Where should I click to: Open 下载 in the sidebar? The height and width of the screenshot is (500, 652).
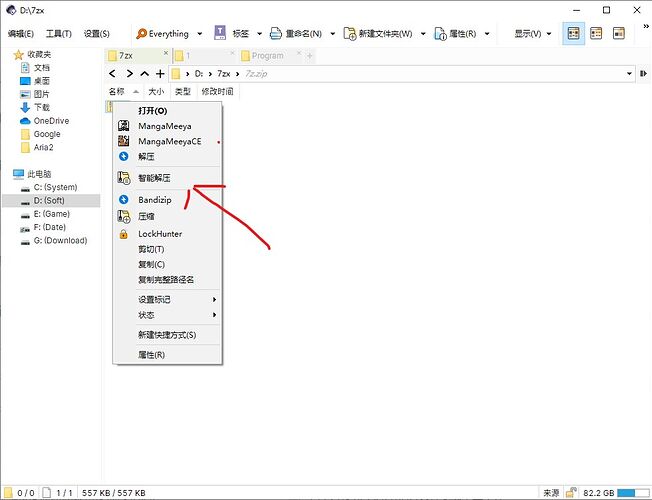click(x=35, y=108)
